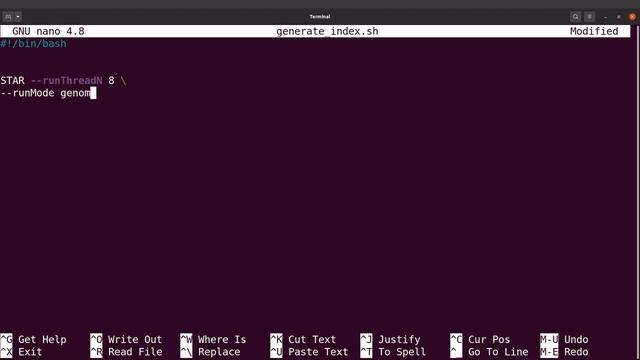Click the ^O Write Out shortcut
Image resolution: width=640 pixels, height=360 pixels.
click(x=126, y=340)
